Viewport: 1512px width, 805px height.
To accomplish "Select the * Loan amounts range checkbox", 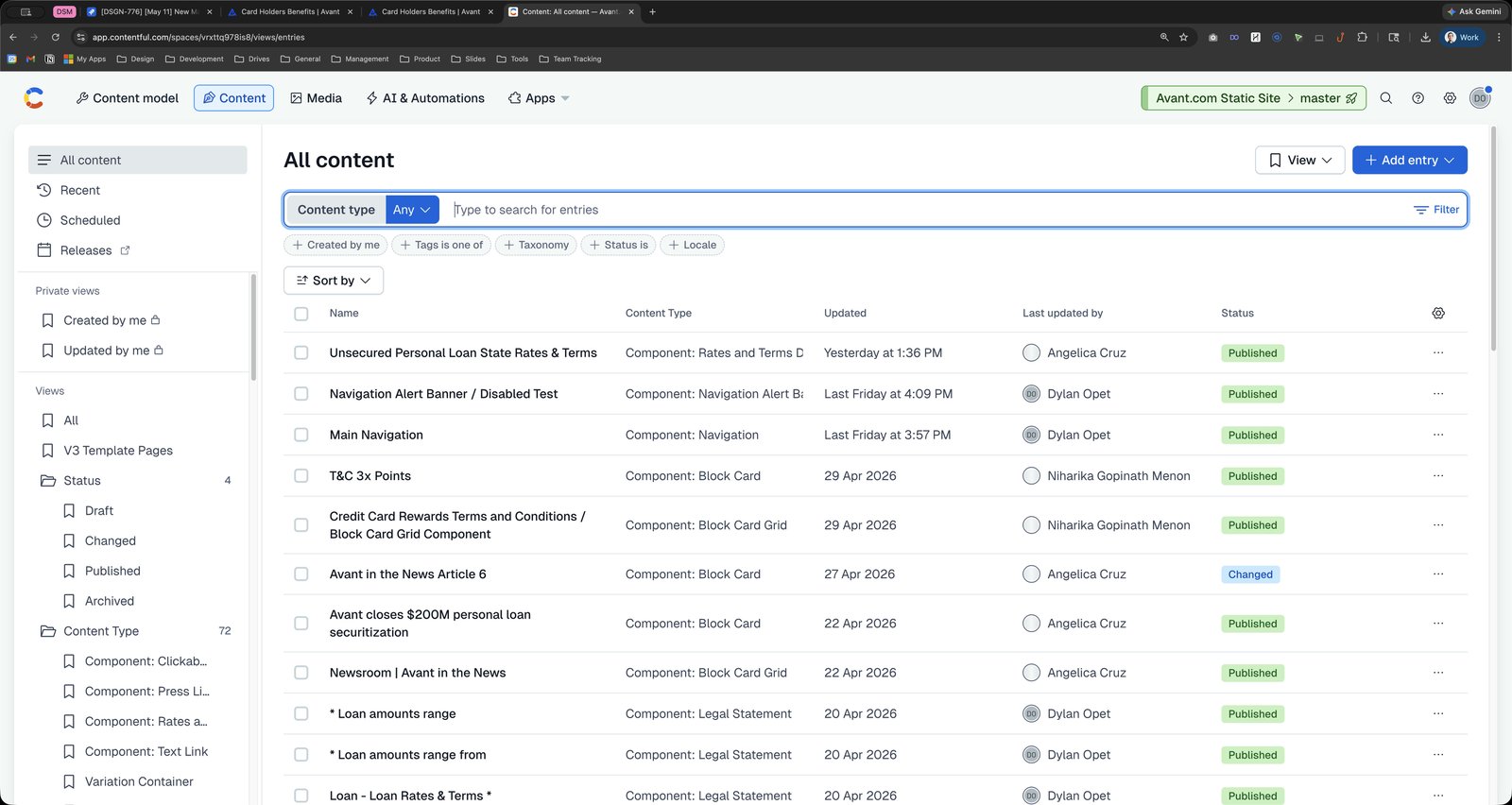I will point(301,714).
